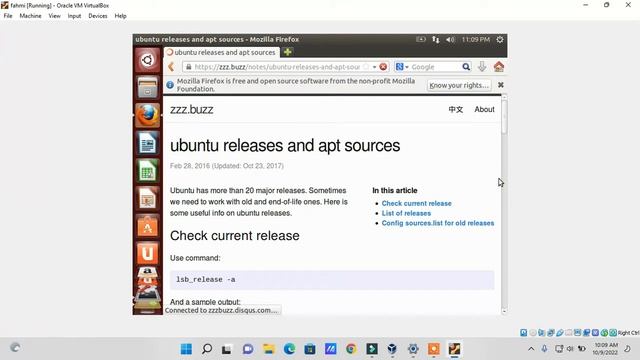This screenshot has height=360, width=640.
Task: Open Ubuntu Software Center from launcher
Action: click(x=147, y=226)
